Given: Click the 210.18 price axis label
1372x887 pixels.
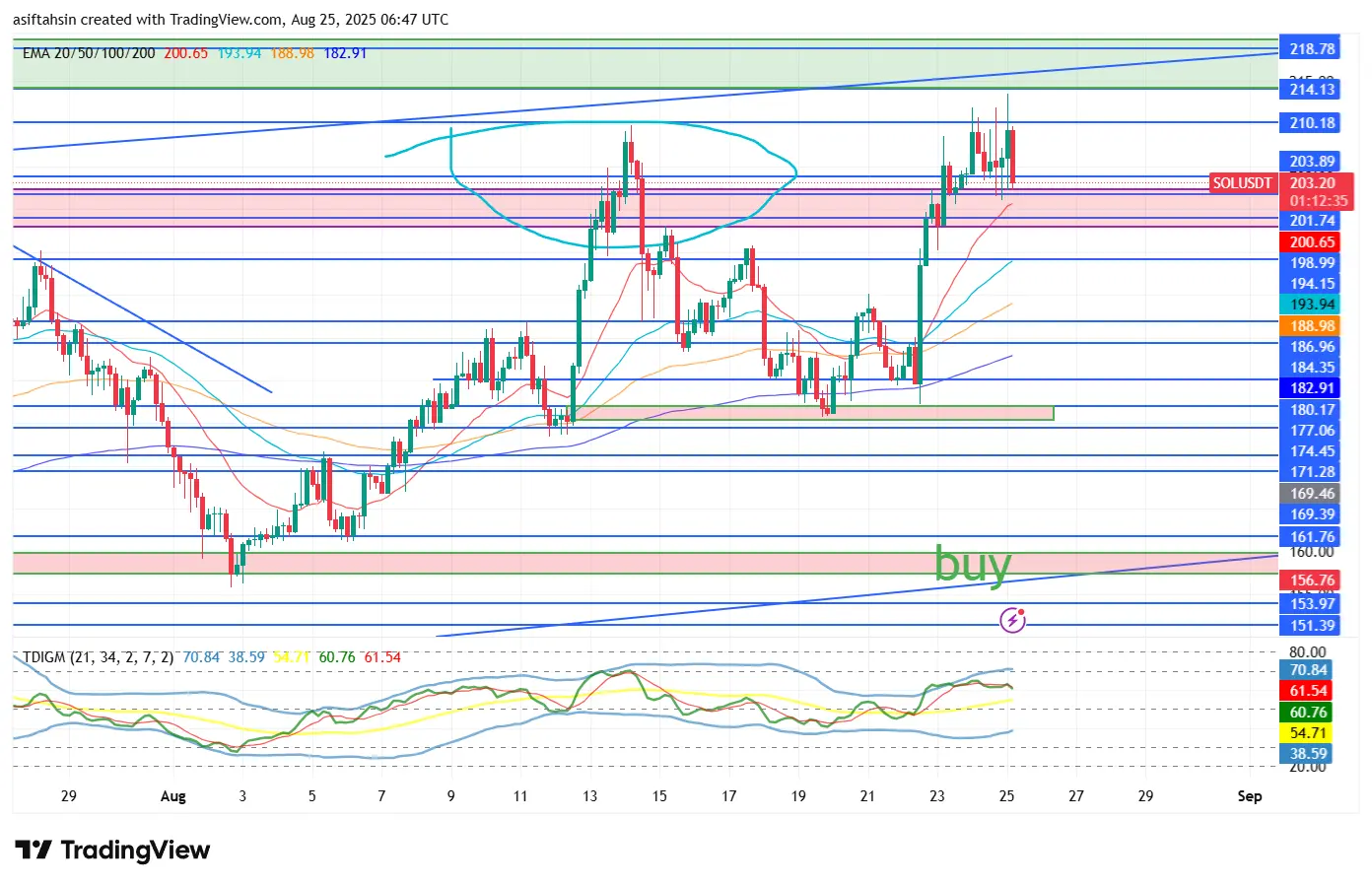Looking at the screenshot, I should [x=1312, y=123].
